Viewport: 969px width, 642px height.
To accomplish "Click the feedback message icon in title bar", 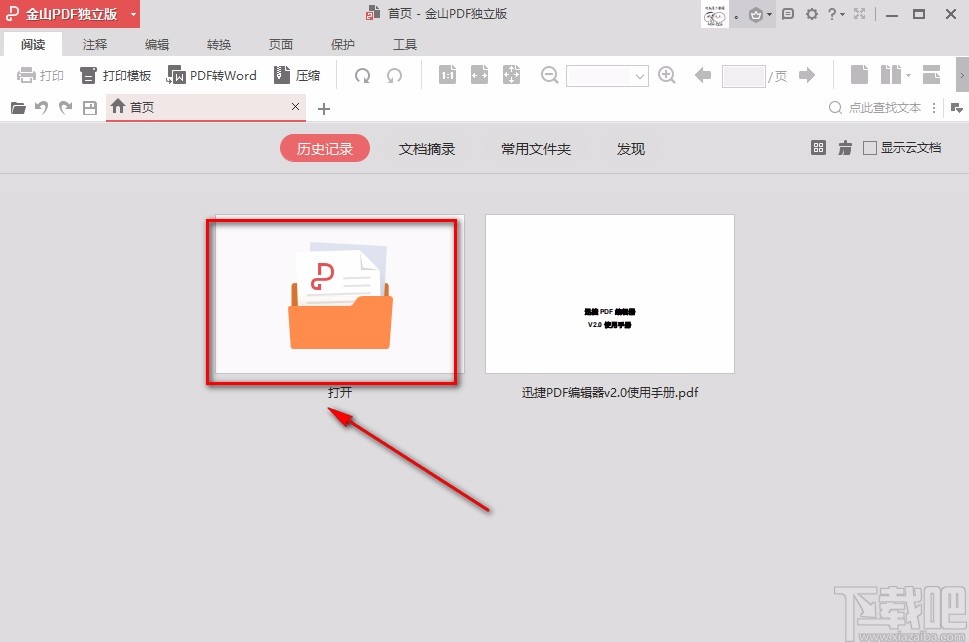I will [x=788, y=14].
